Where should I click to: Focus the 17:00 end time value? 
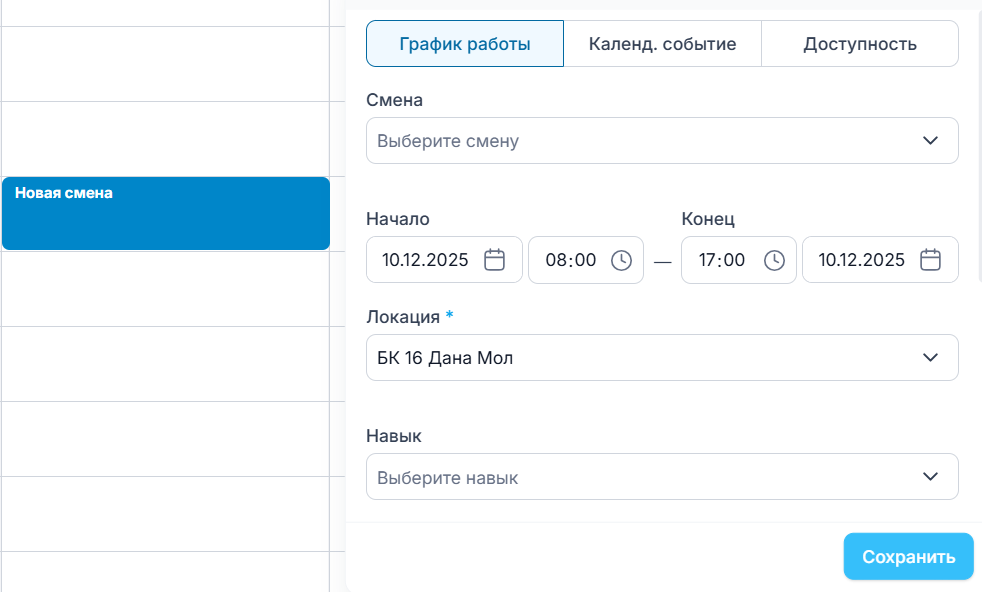[722, 260]
